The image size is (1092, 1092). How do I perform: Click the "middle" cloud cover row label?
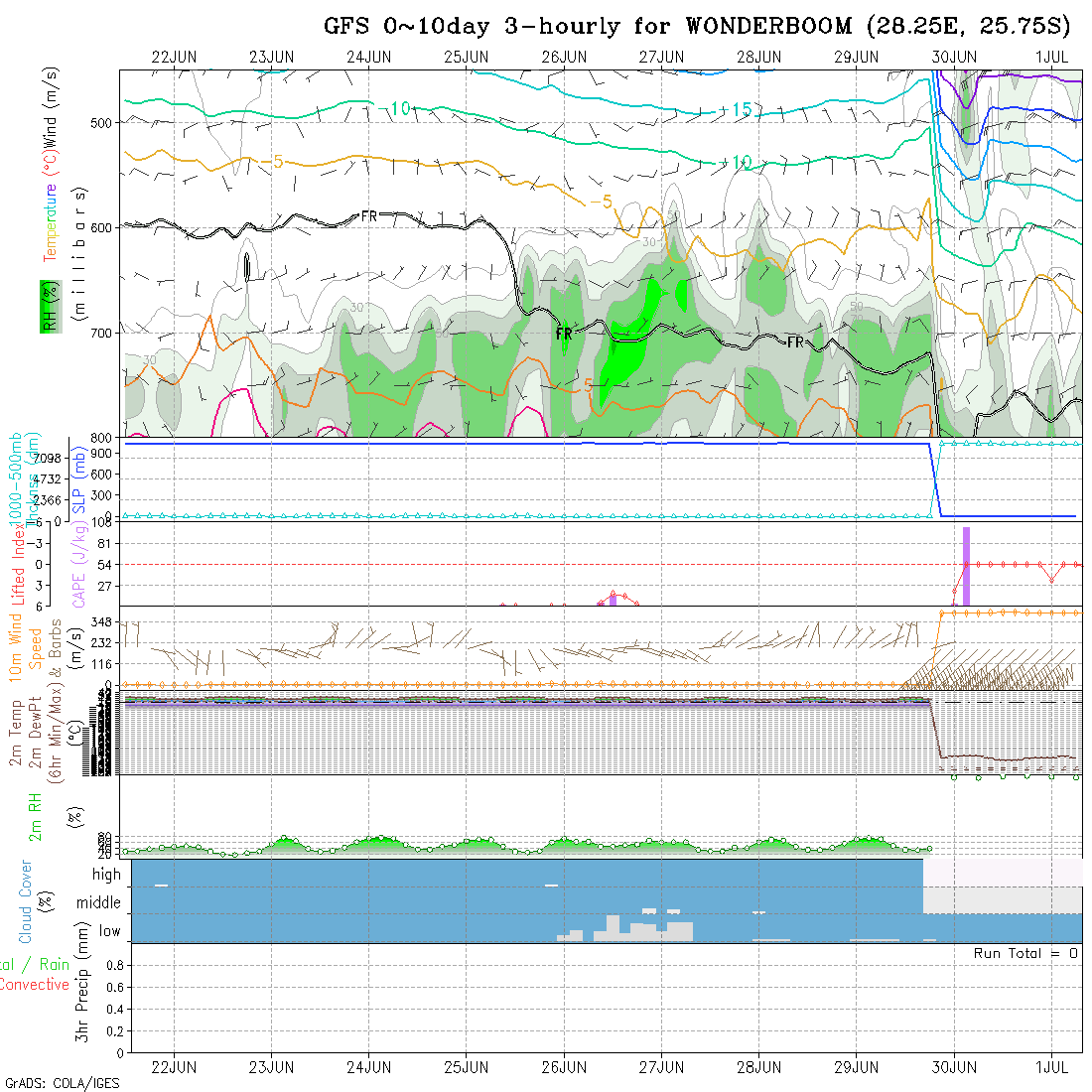(x=99, y=903)
